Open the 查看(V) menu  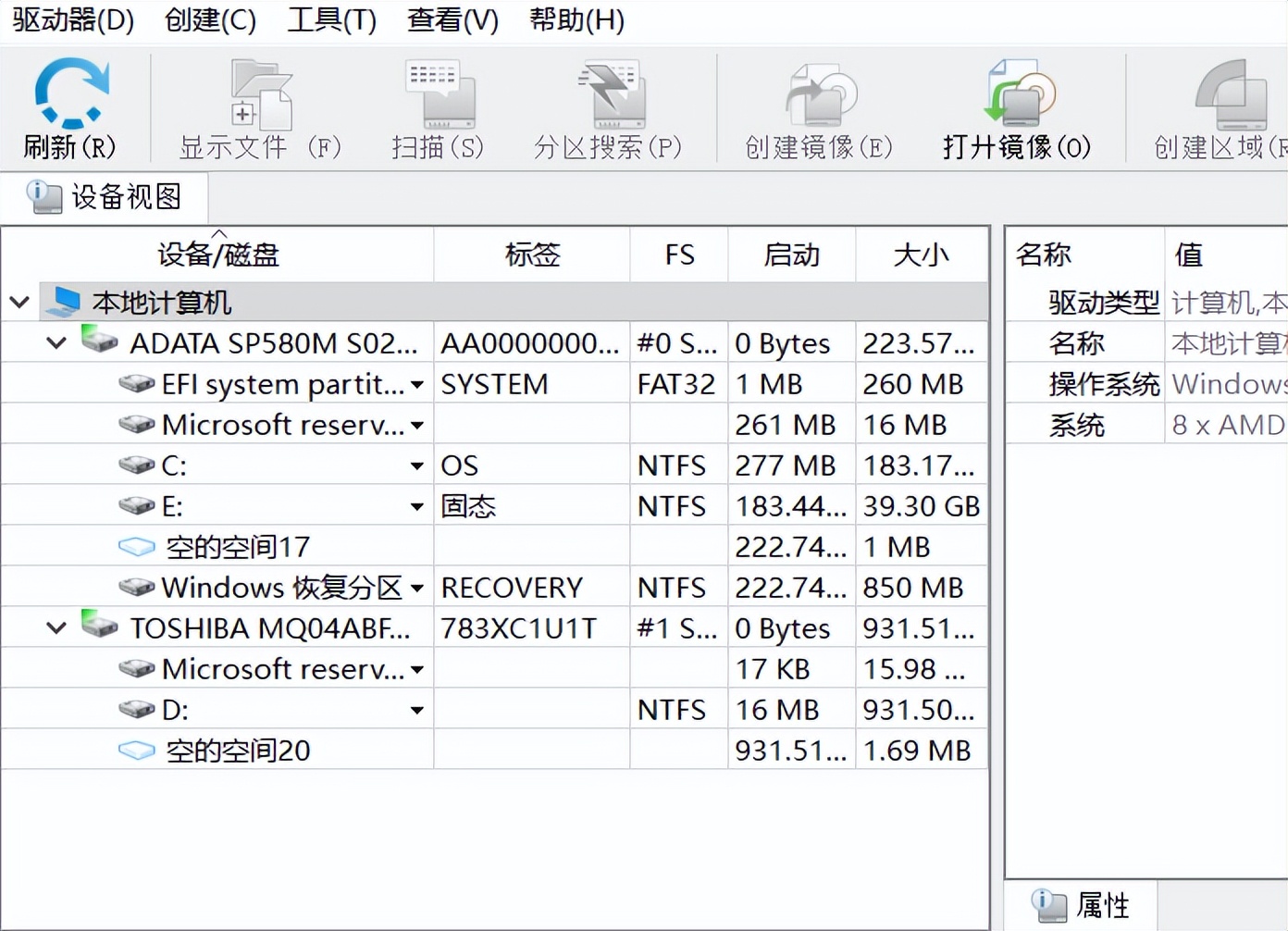[452, 20]
